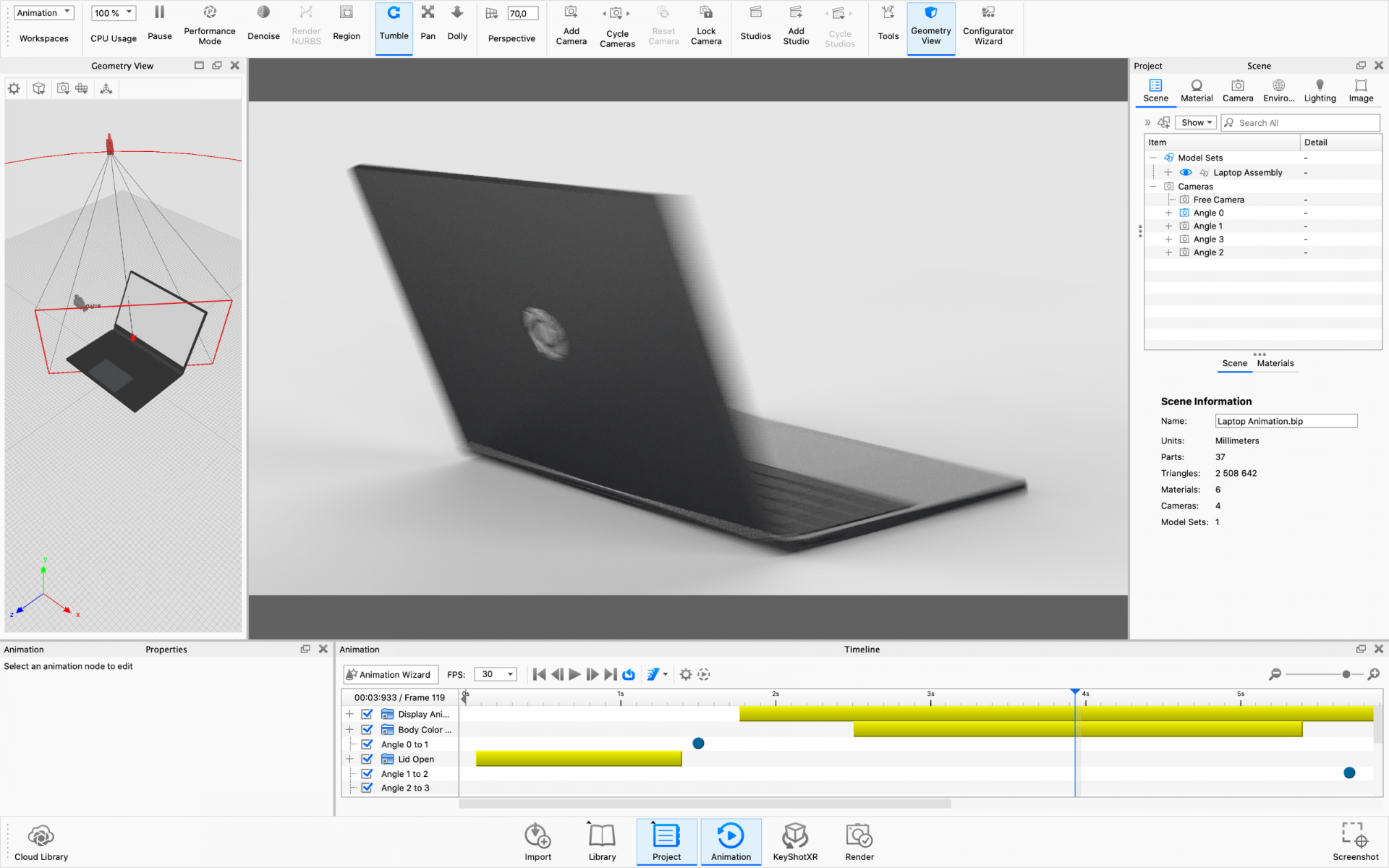Launch the Animation Wizard
The width and height of the screenshot is (1389, 868).
(390, 674)
